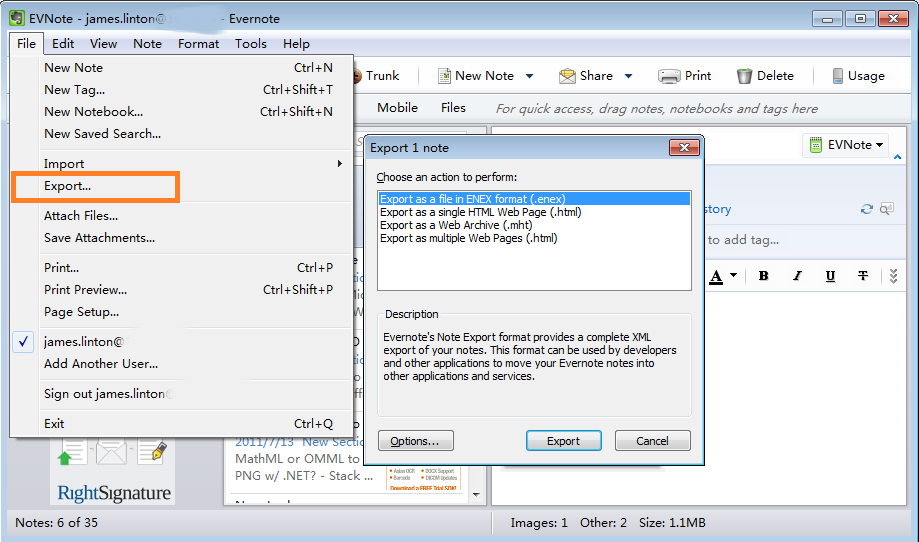This screenshot has height=542, width=919.
Task: Open the EVNote notebook dropdown
Action: (x=879, y=145)
